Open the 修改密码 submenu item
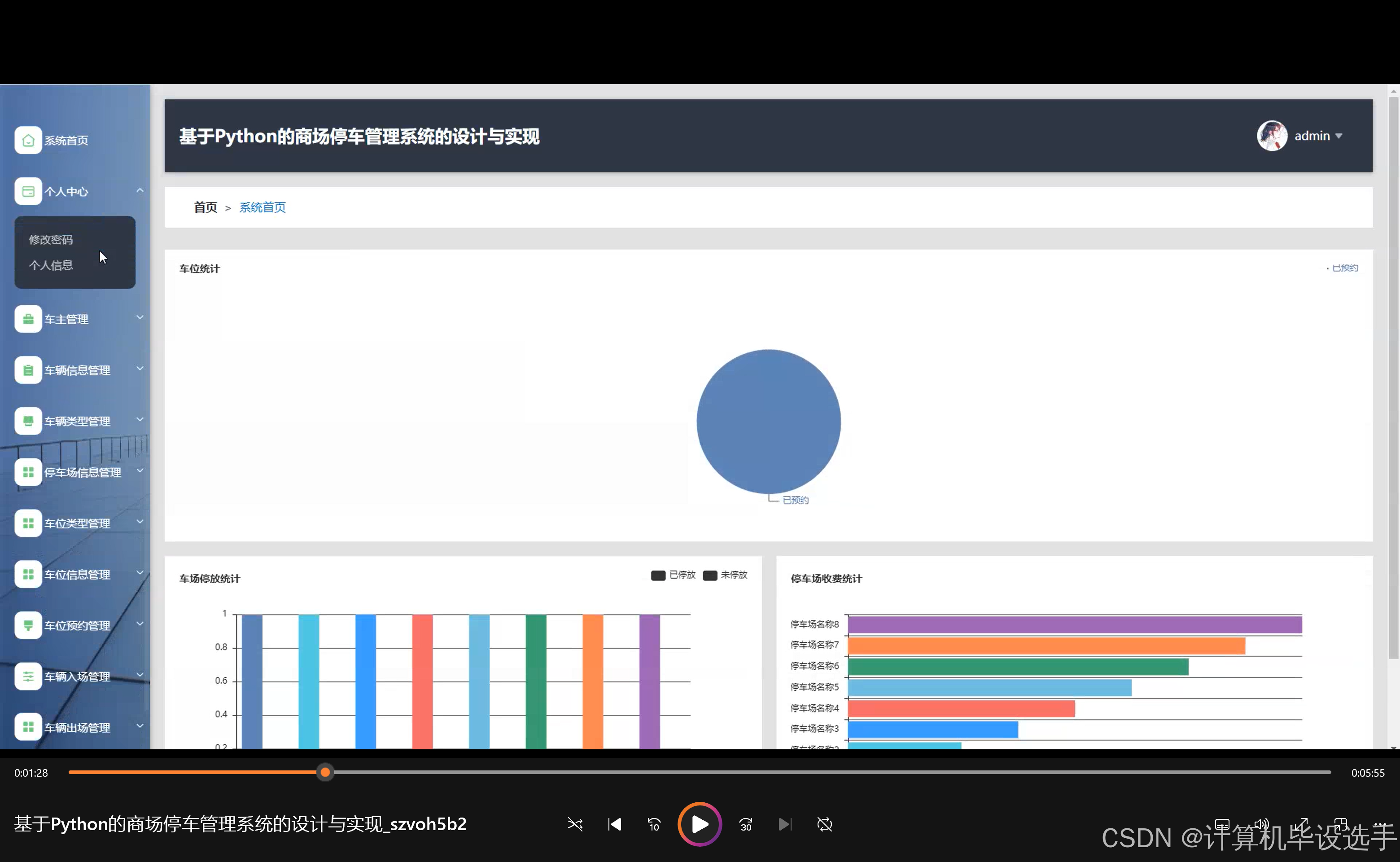This screenshot has width=1400, height=862. coord(51,240)
